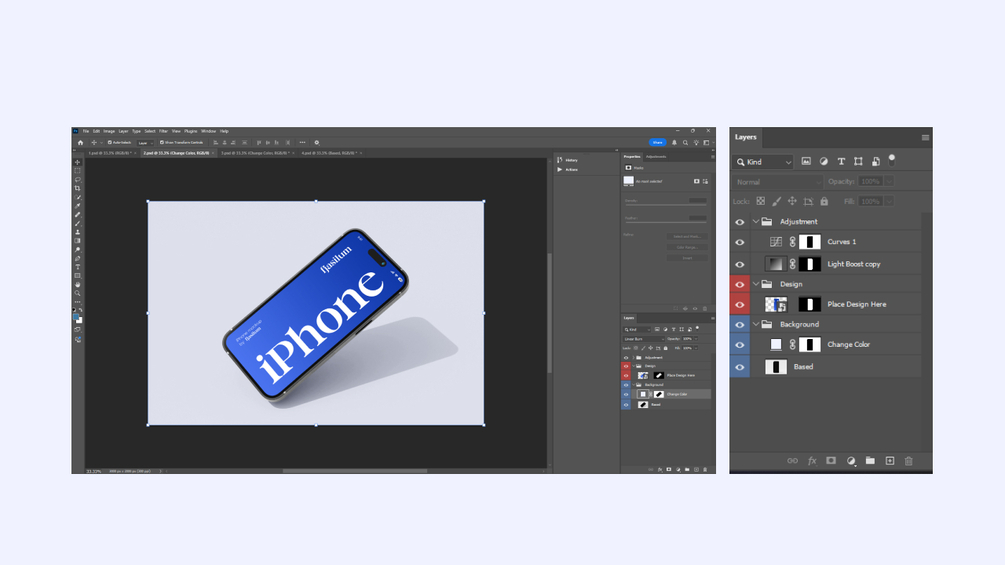Viewport: 1005px width, 565px height.
Task: Switch to the 1.psd document tab
Action: (111, 153)
